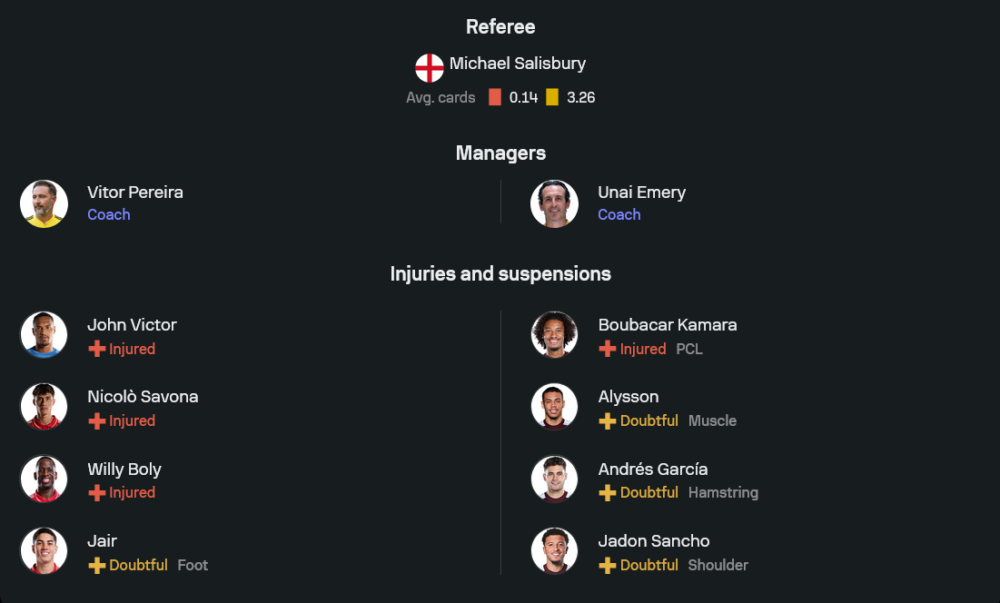Click the red card icon in Avg. cards

click(x=495, y=98)
